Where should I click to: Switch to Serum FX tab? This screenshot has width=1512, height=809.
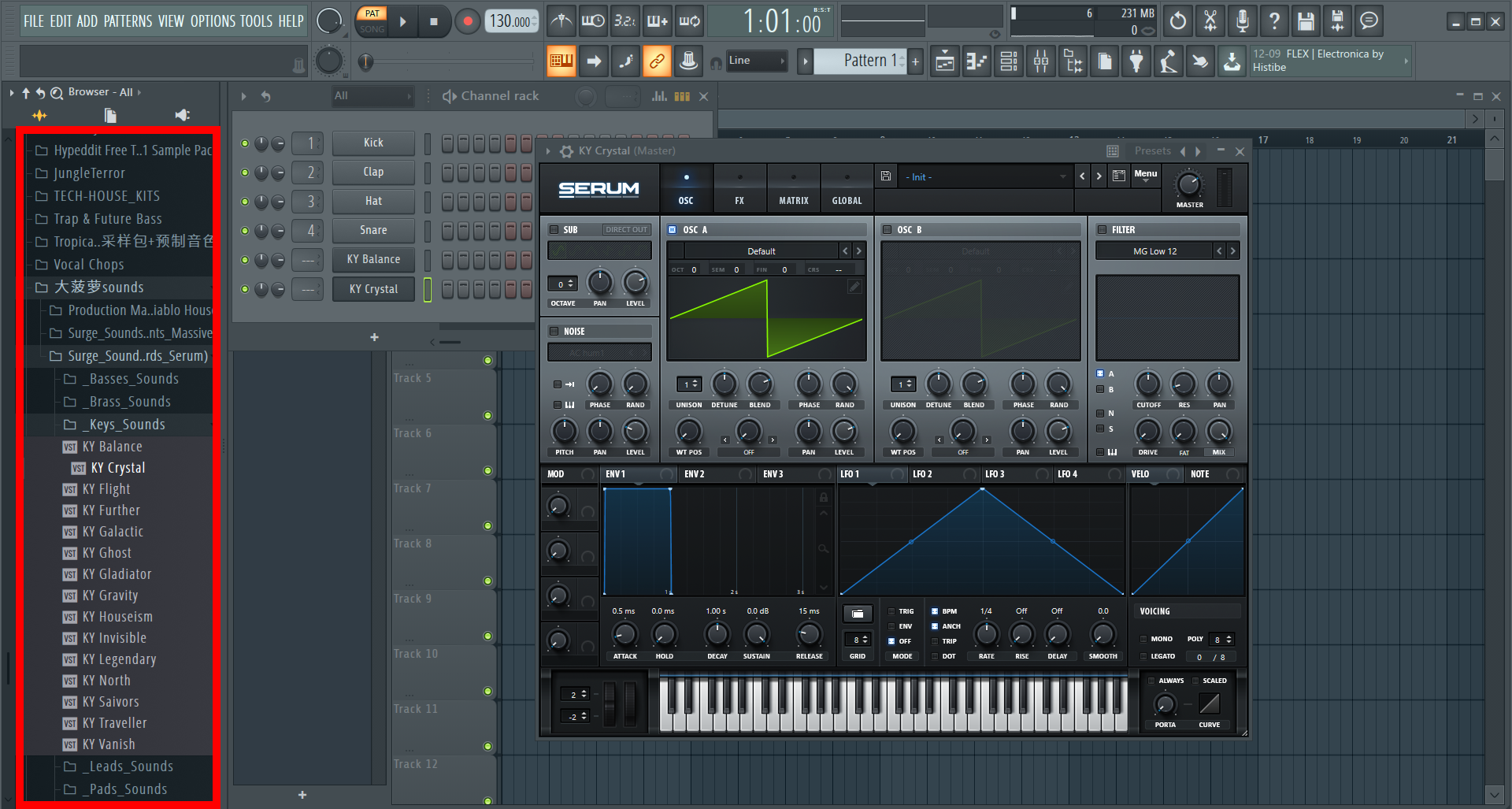click(x=739, y=189)
